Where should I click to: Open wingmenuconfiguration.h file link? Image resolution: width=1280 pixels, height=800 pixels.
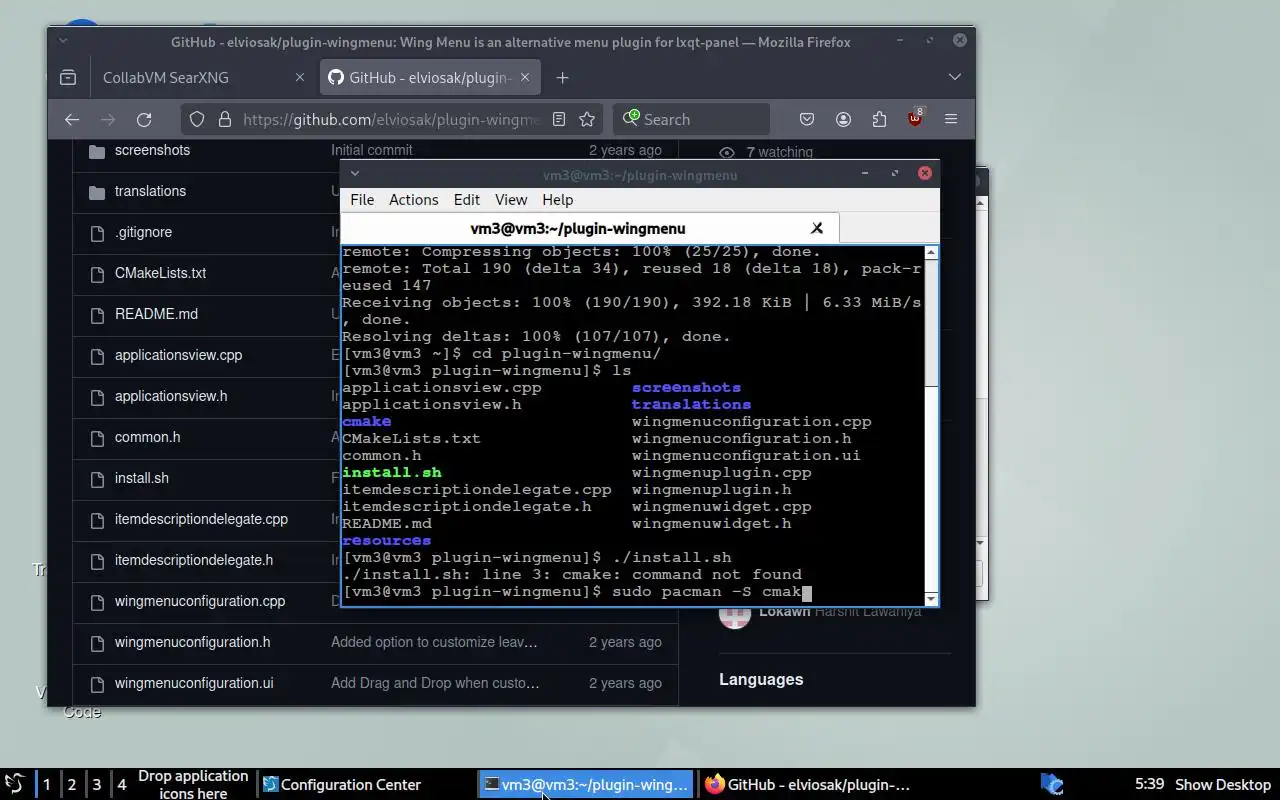(192, 642)
